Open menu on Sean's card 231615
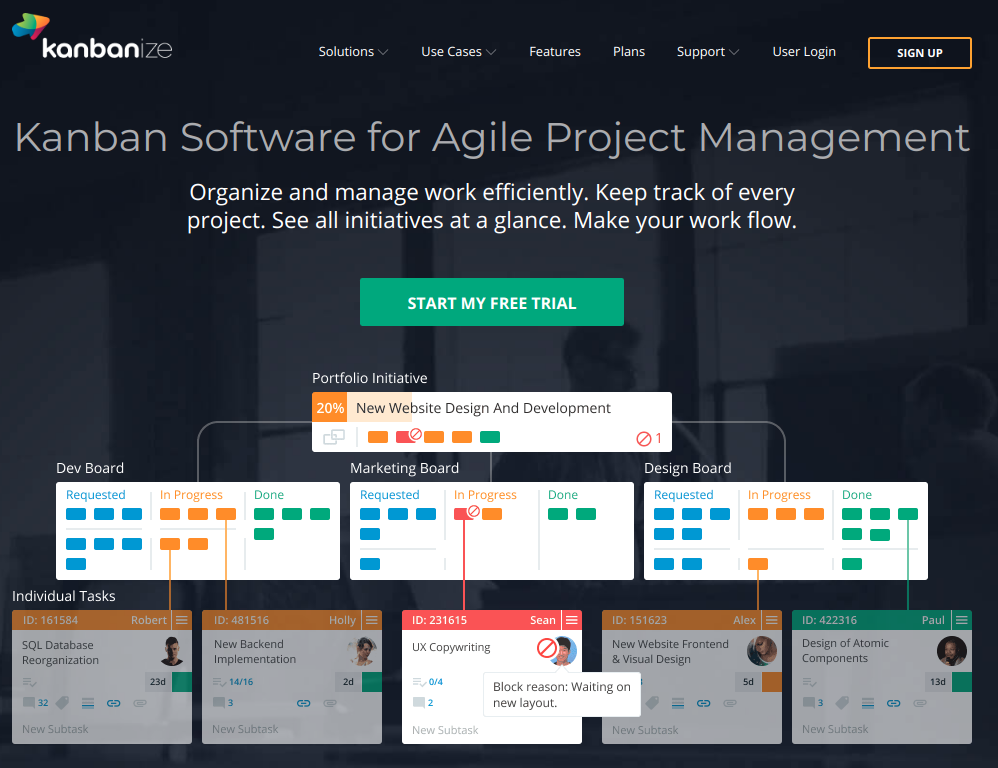 pyautogui.click(x=572, y=620)
